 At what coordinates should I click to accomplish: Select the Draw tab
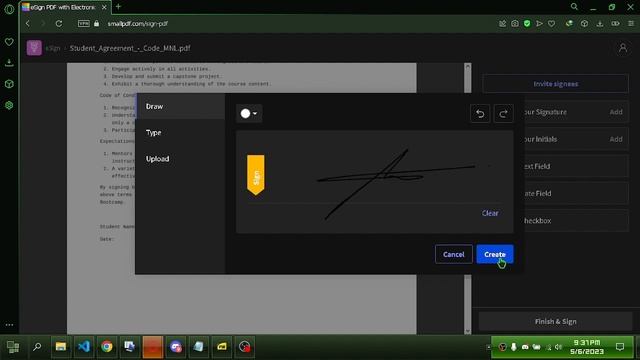(180, 106)
